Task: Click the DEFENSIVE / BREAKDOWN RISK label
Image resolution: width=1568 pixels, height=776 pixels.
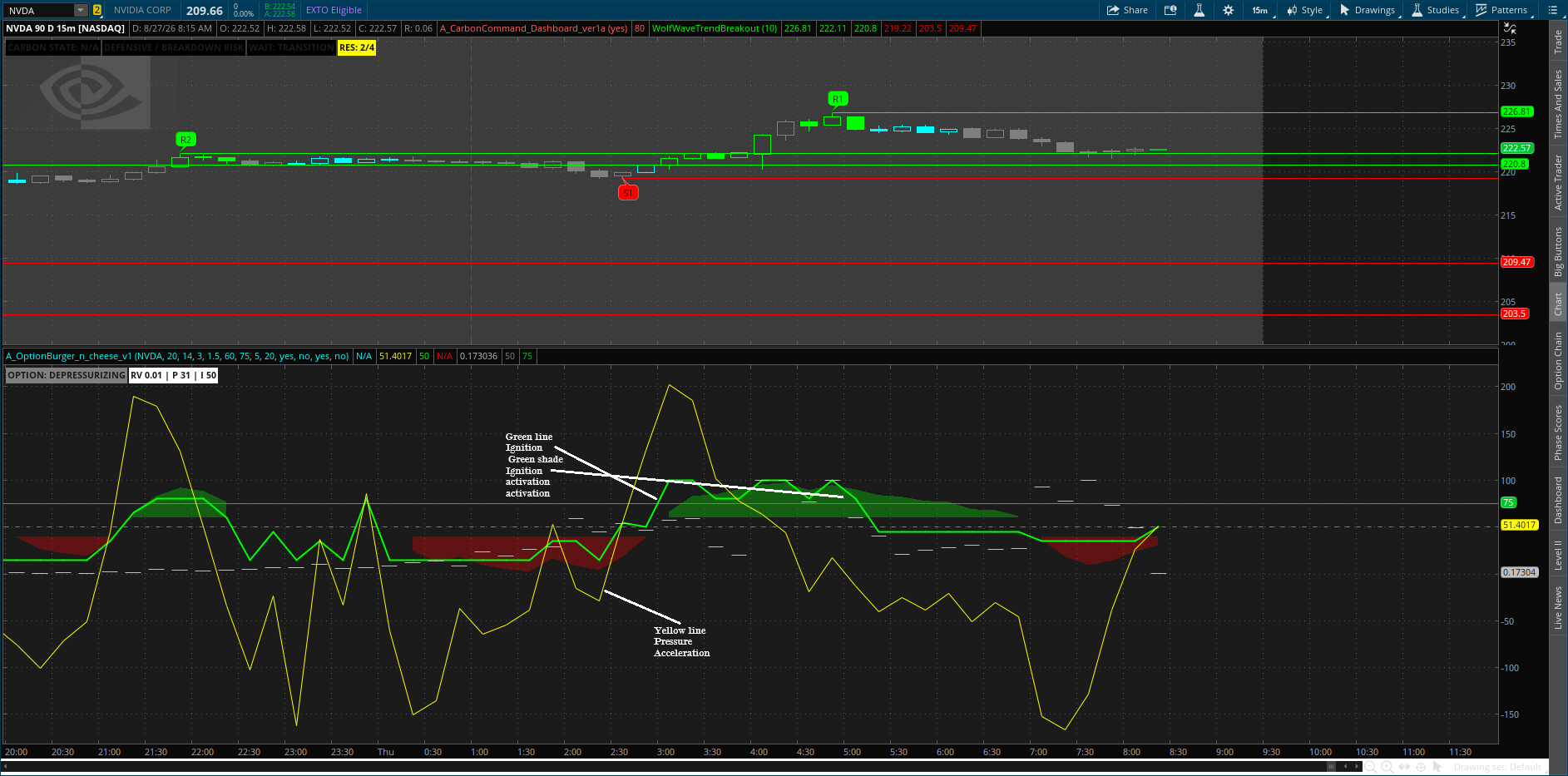Action: 174,47
